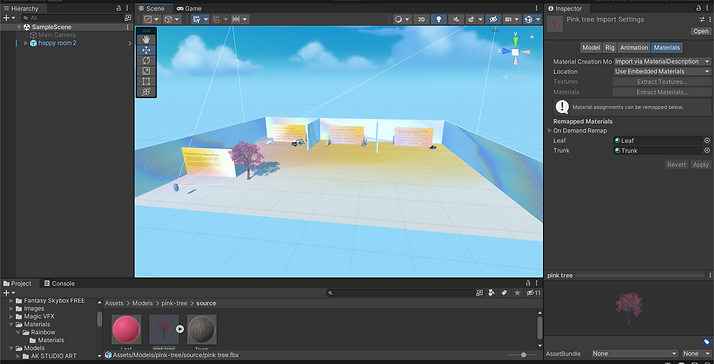Open the AssetBundle variant dropdown
The image size is (714, 364).
point(697,354)
